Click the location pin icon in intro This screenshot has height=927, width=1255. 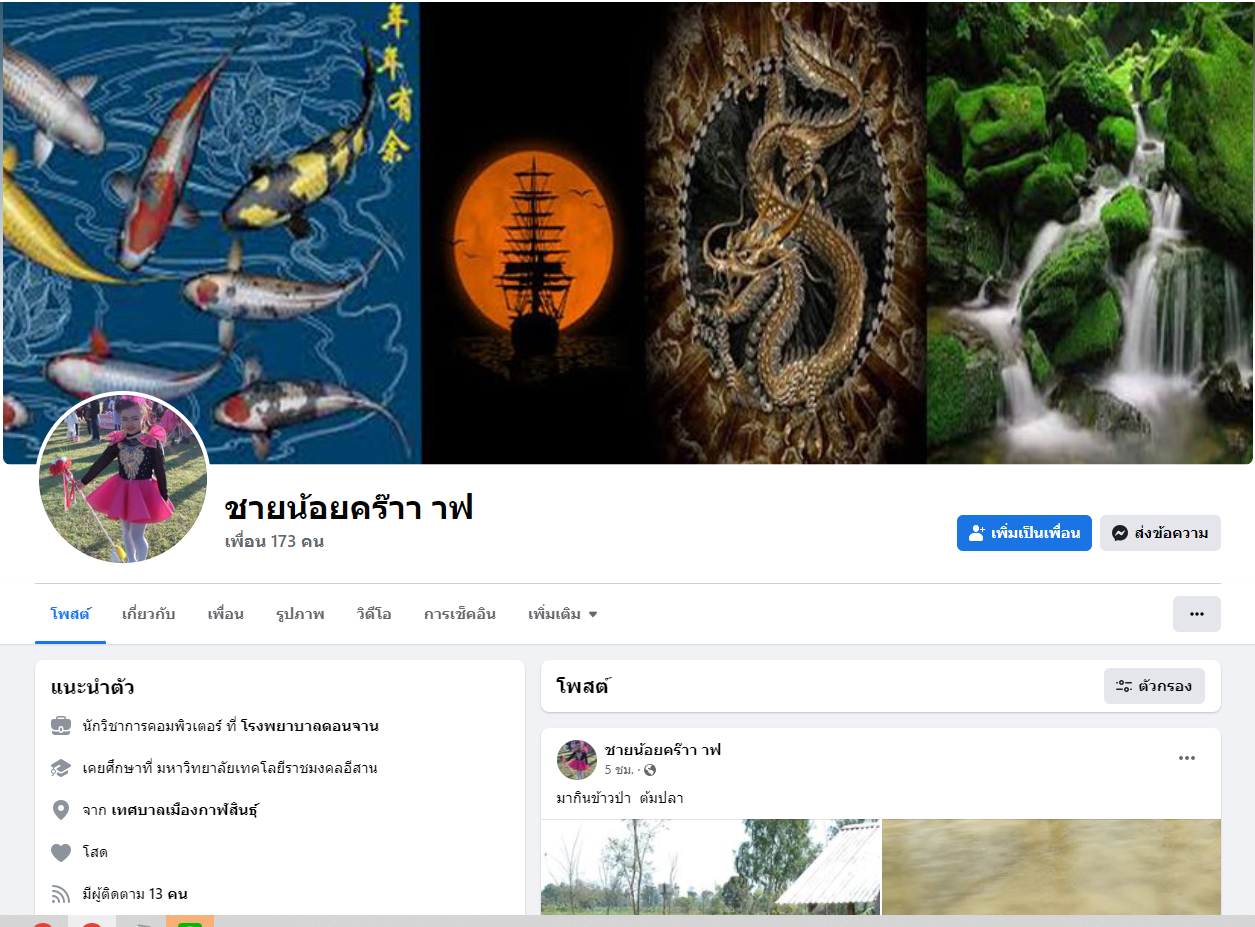[x=61, y=810]
